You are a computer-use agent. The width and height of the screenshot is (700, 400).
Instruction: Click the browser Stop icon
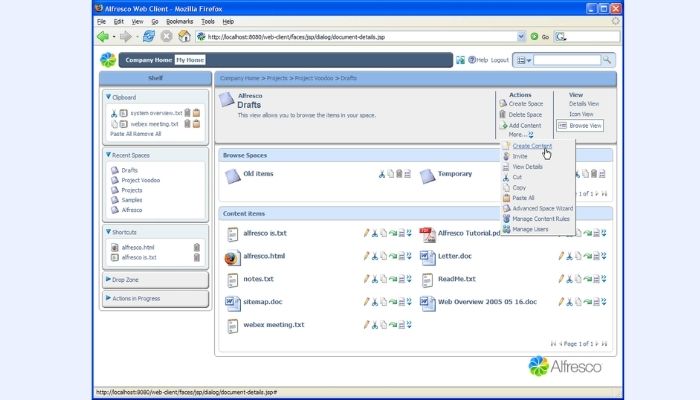166,36
